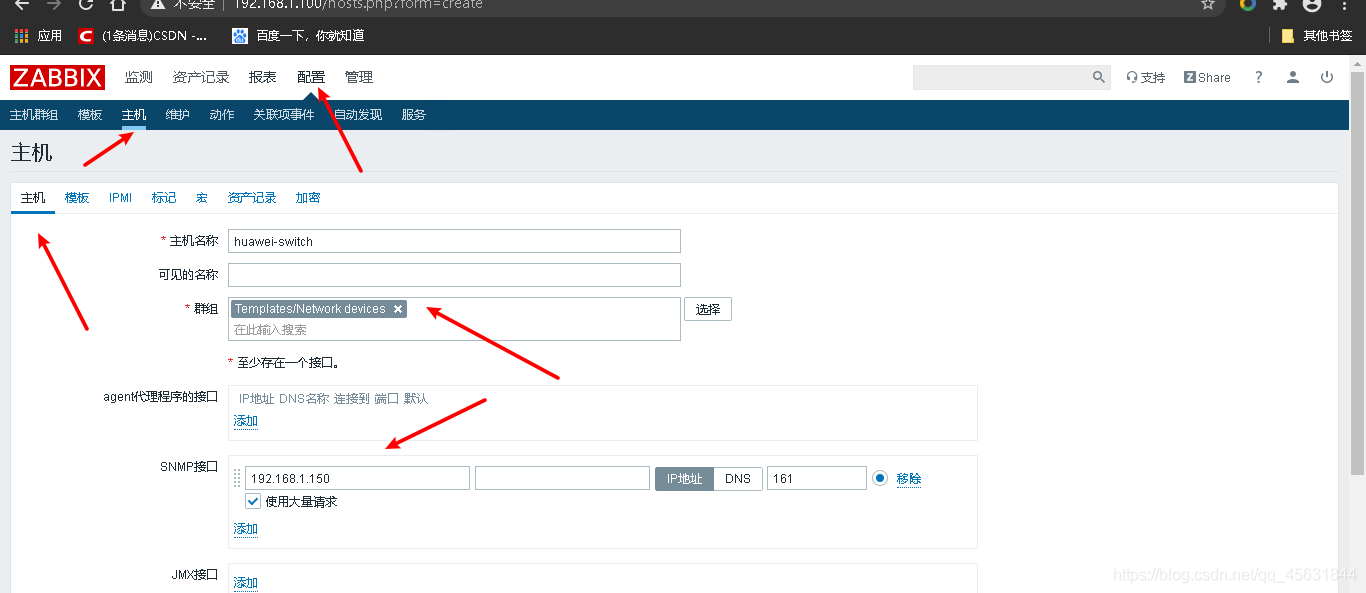The height and width of the screenshot is (593, 1366).
Task: Open 配置 menu
Action: pyautogui.click(x=311, y=77)
